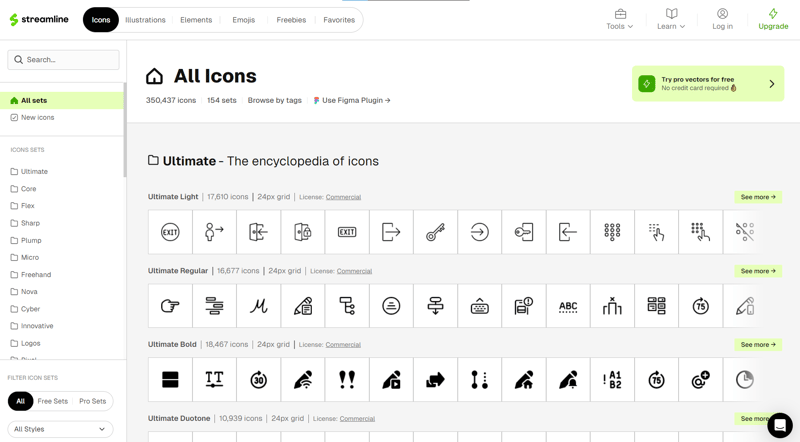The height and width of the screenshot is (442, 800).
Task: Pick the login arrow-into-box icon
Action: (568, 232)
